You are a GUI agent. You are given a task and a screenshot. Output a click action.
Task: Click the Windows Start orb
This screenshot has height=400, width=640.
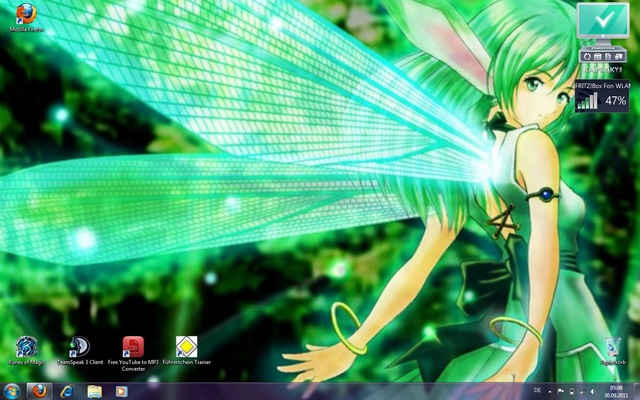pos(12,390)
